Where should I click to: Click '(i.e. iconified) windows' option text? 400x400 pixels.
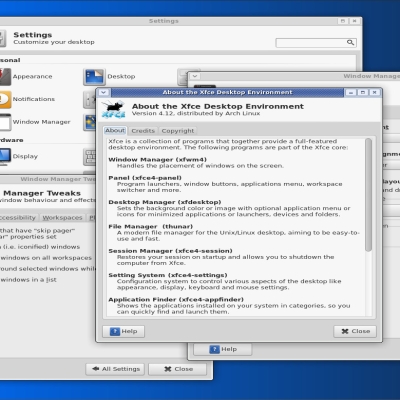tap(40, 247)
